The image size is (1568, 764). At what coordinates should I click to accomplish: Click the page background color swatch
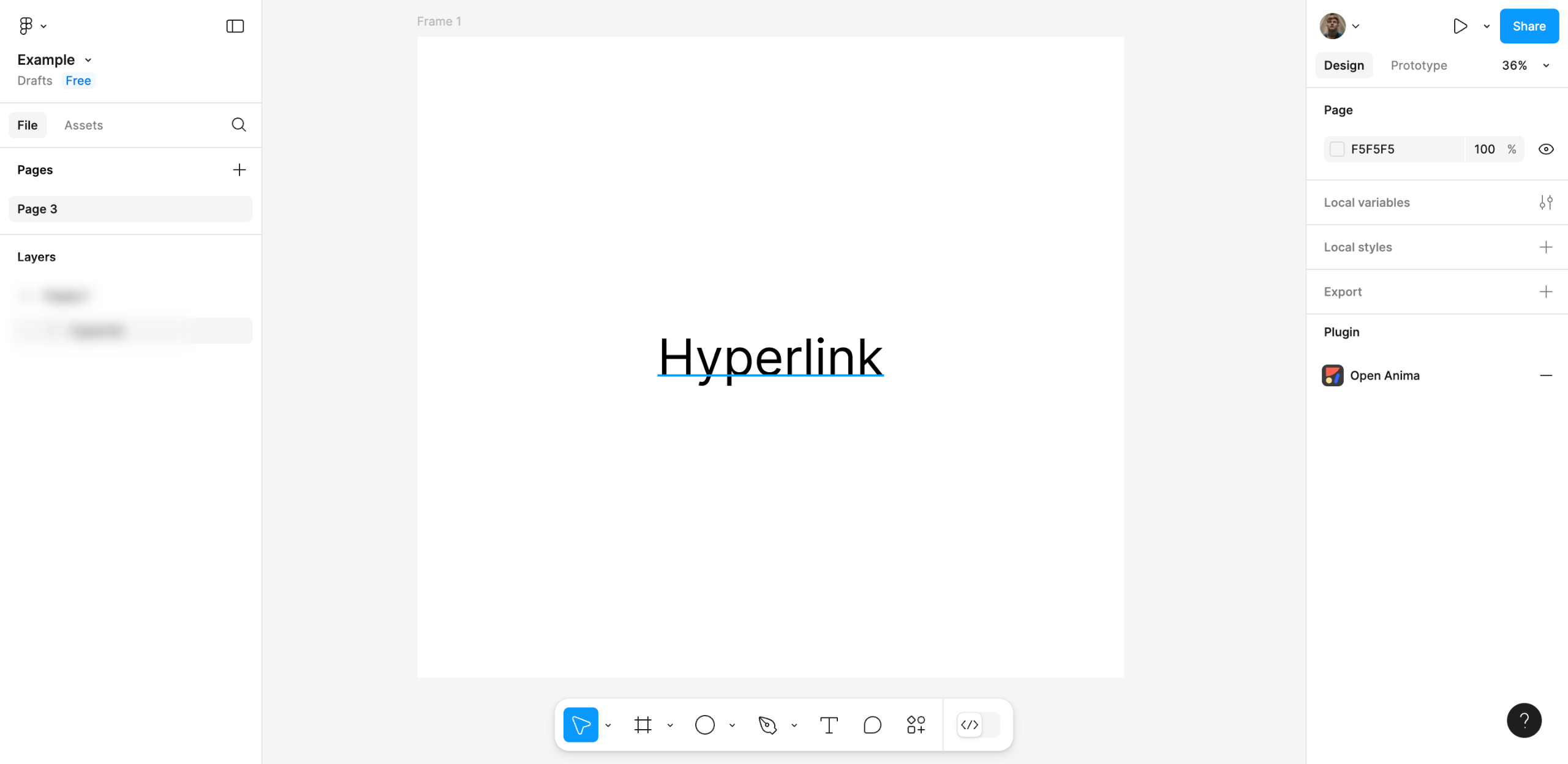(x=1336, y=149)
